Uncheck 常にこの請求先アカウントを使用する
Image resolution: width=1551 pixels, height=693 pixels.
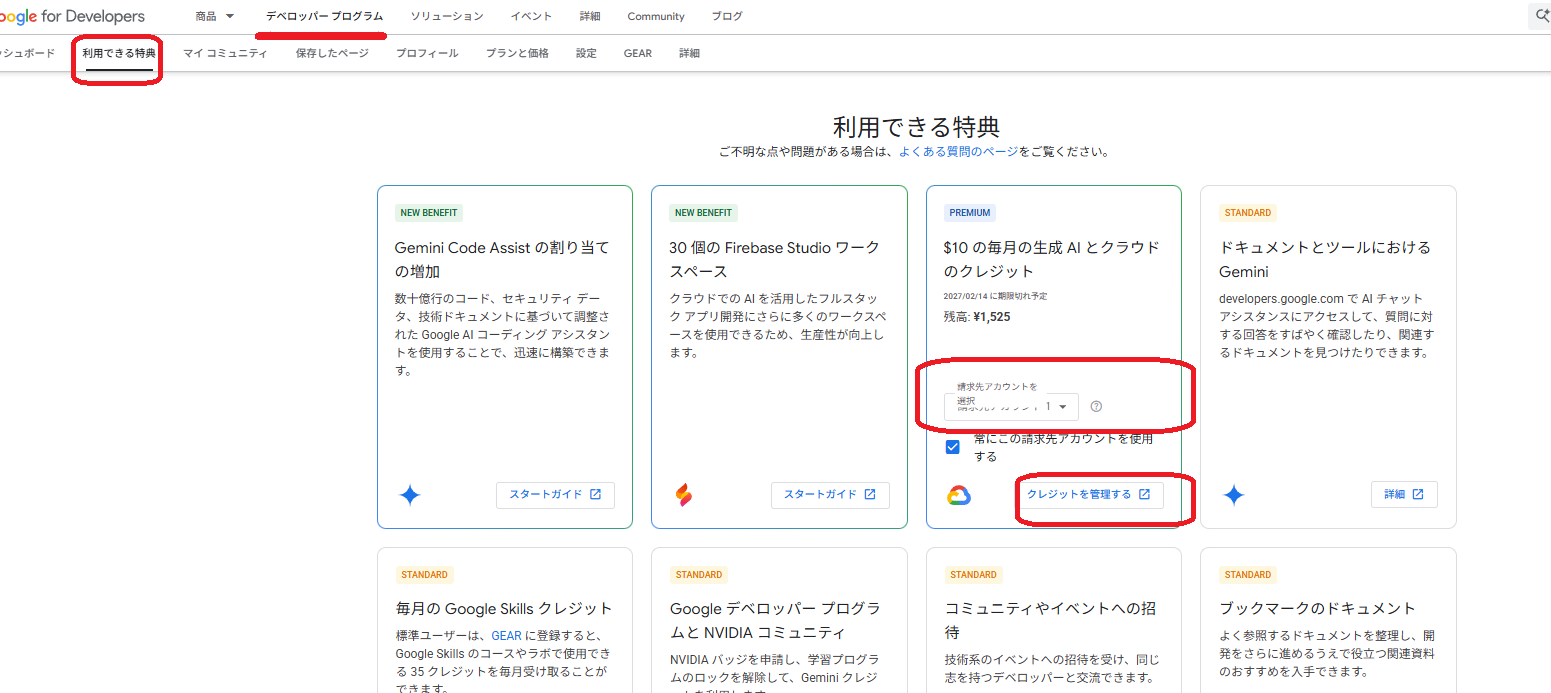pos(952,446)
